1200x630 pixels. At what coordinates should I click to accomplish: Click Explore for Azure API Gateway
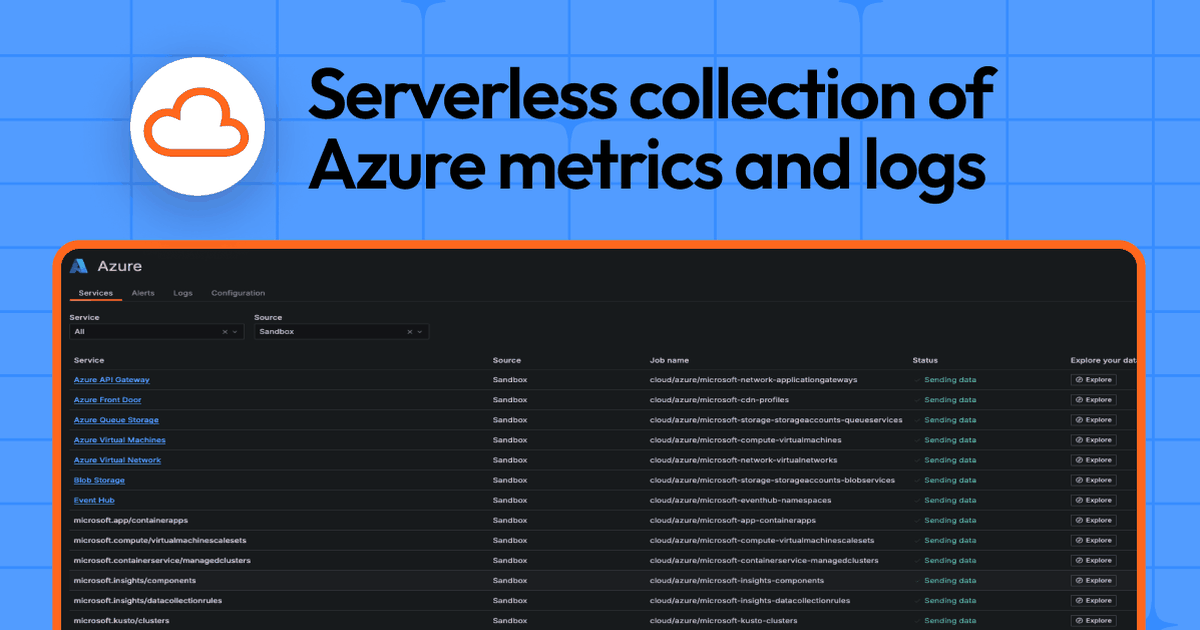1093,380
